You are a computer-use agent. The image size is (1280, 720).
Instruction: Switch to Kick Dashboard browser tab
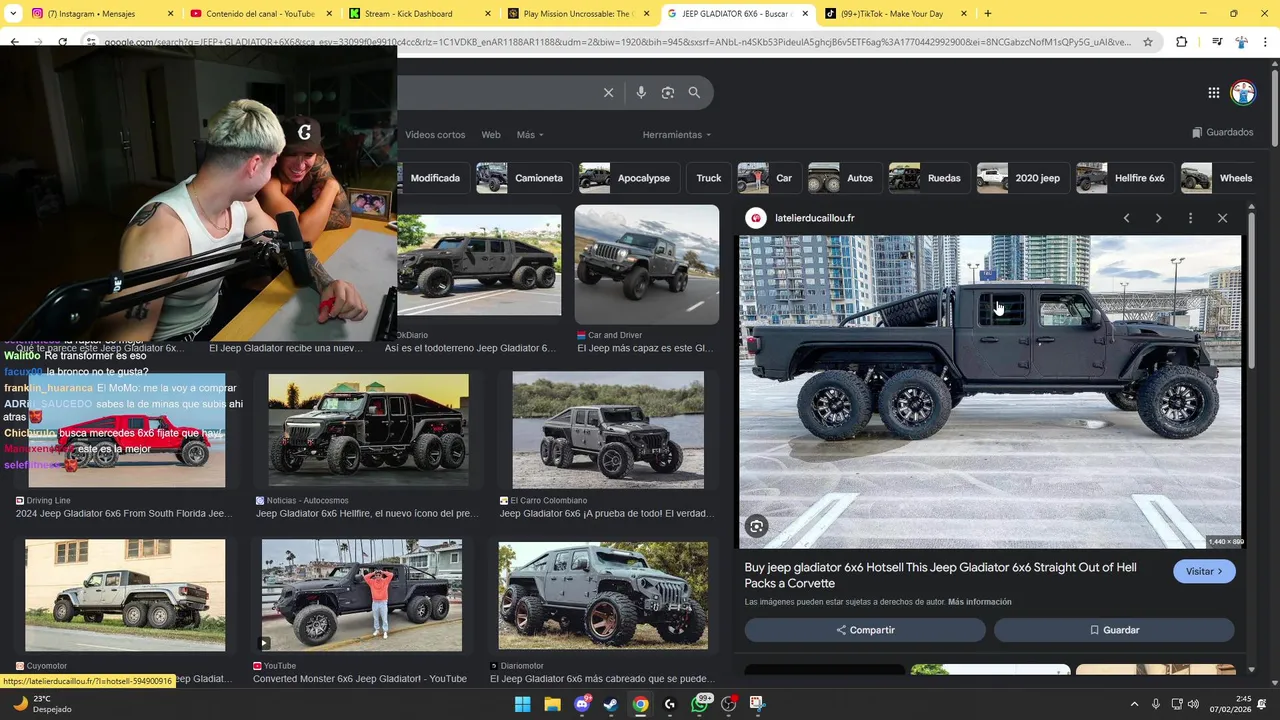(418, 14)
